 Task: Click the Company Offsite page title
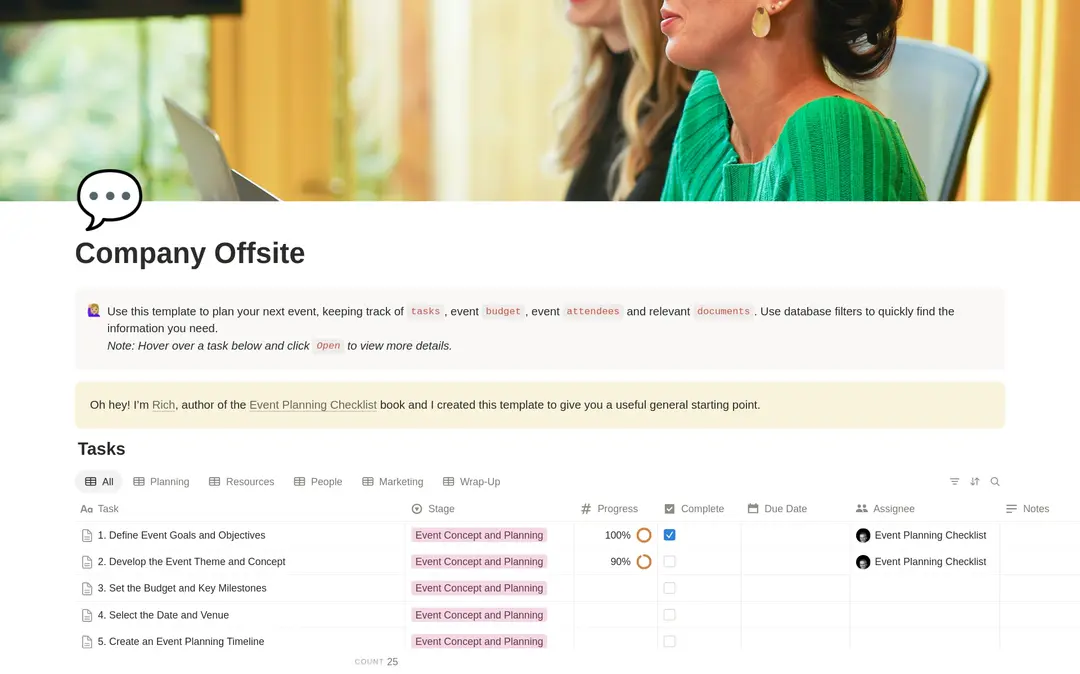coord(190,253)
